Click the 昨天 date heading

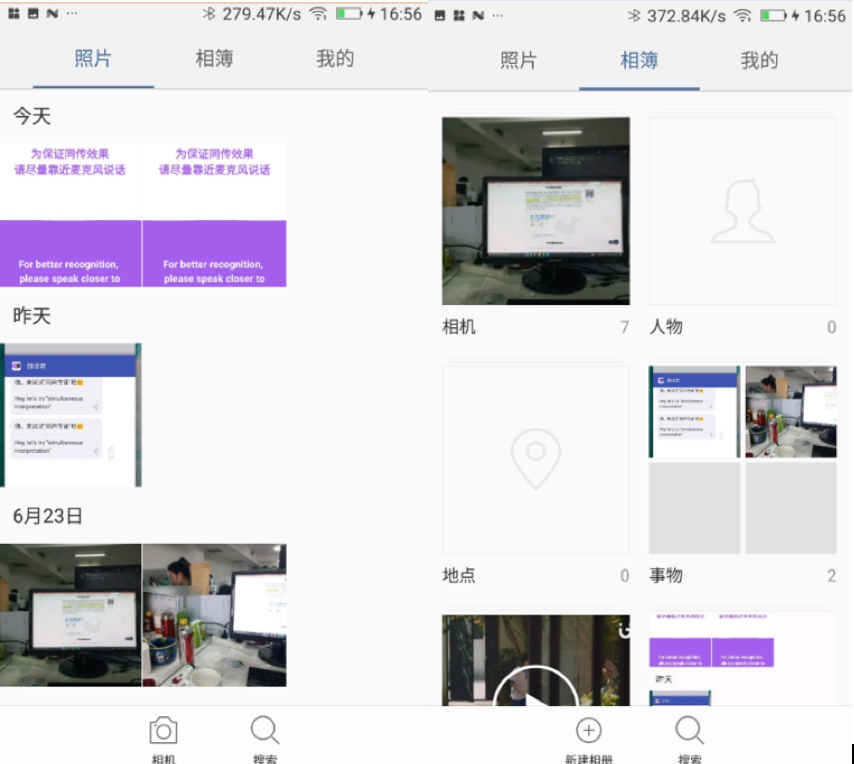32,316
